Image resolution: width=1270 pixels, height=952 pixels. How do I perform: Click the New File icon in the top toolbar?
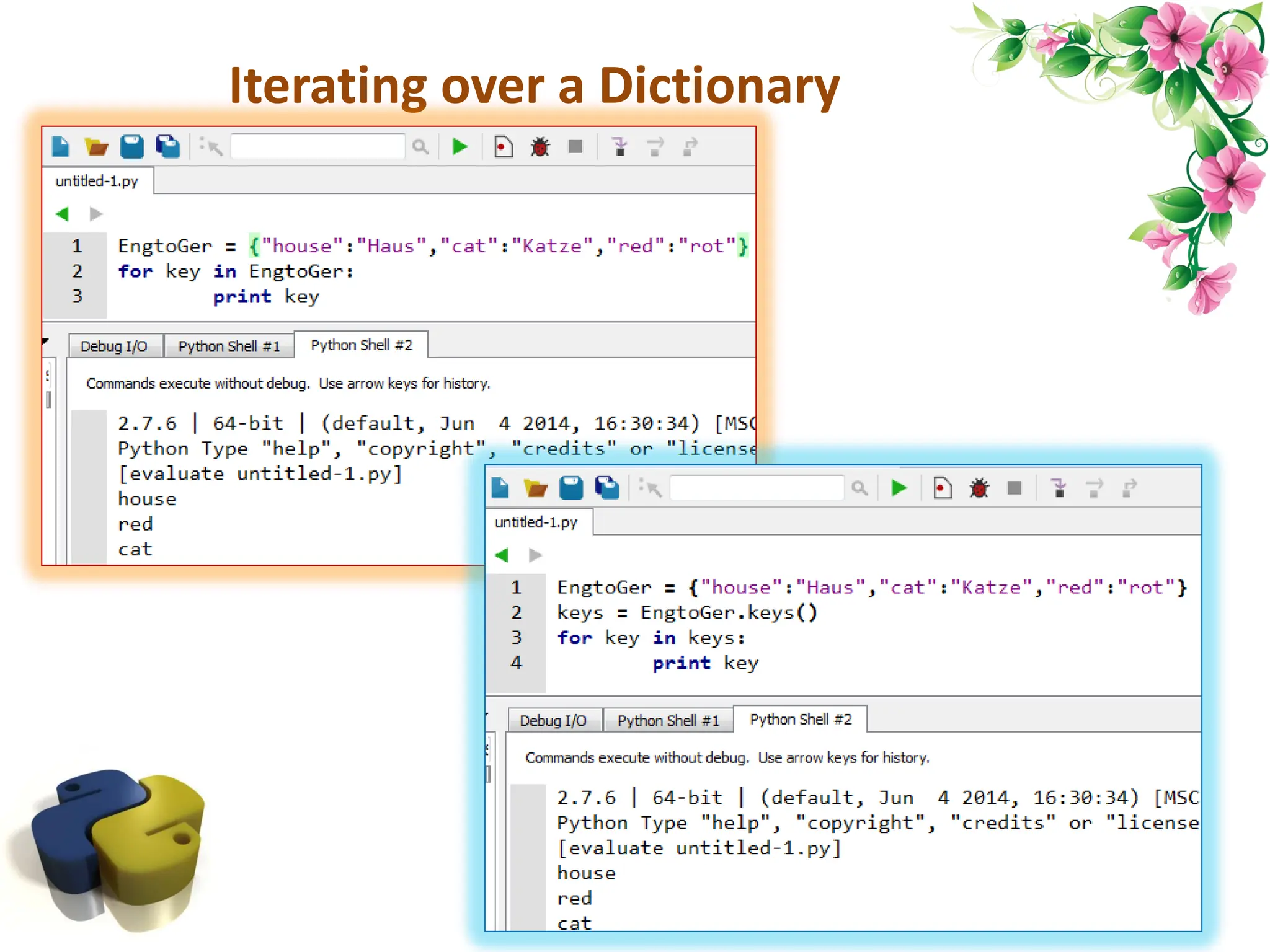(x=60, y=147)
